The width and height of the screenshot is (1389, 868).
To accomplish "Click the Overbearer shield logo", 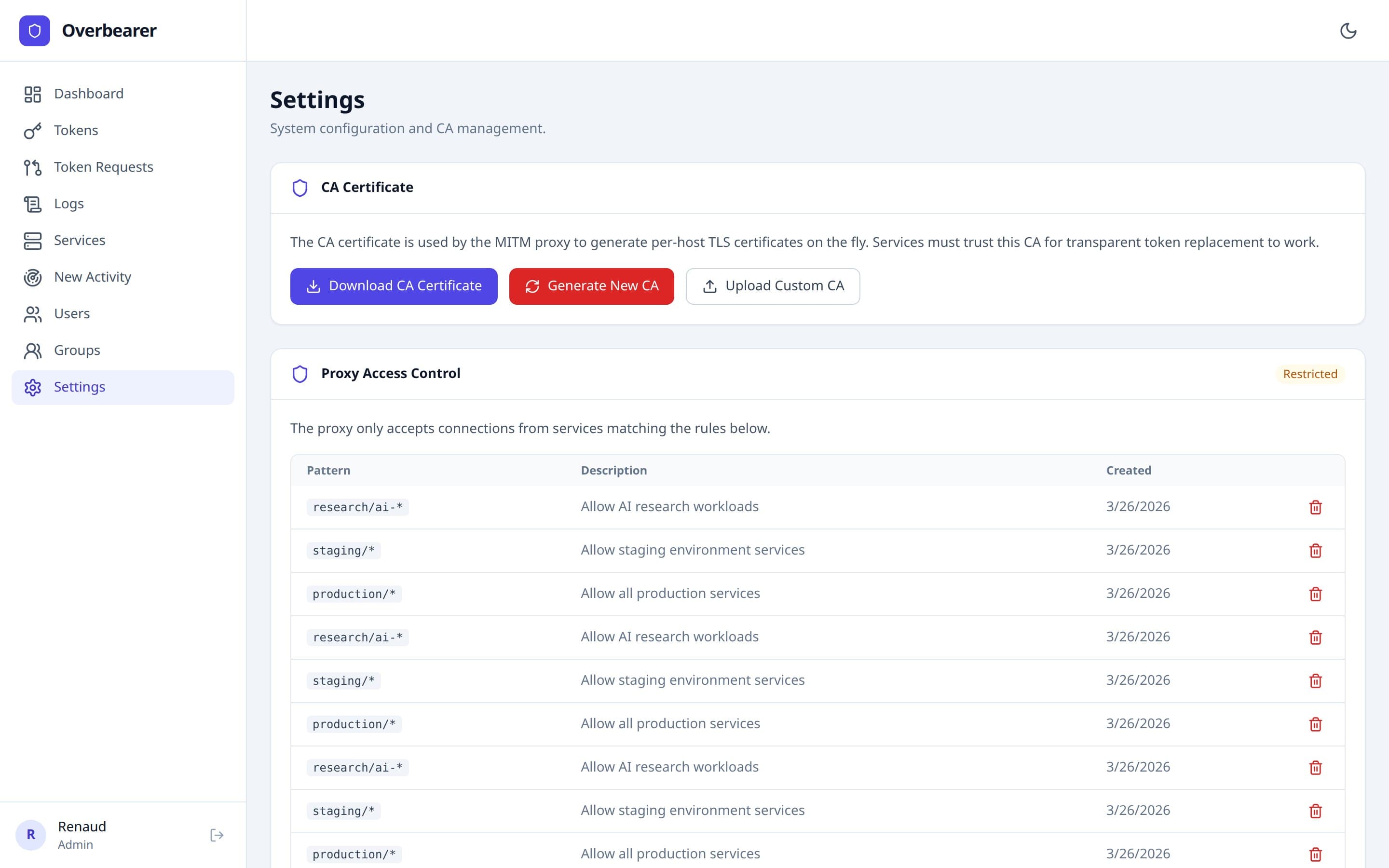I will point(34,30).
